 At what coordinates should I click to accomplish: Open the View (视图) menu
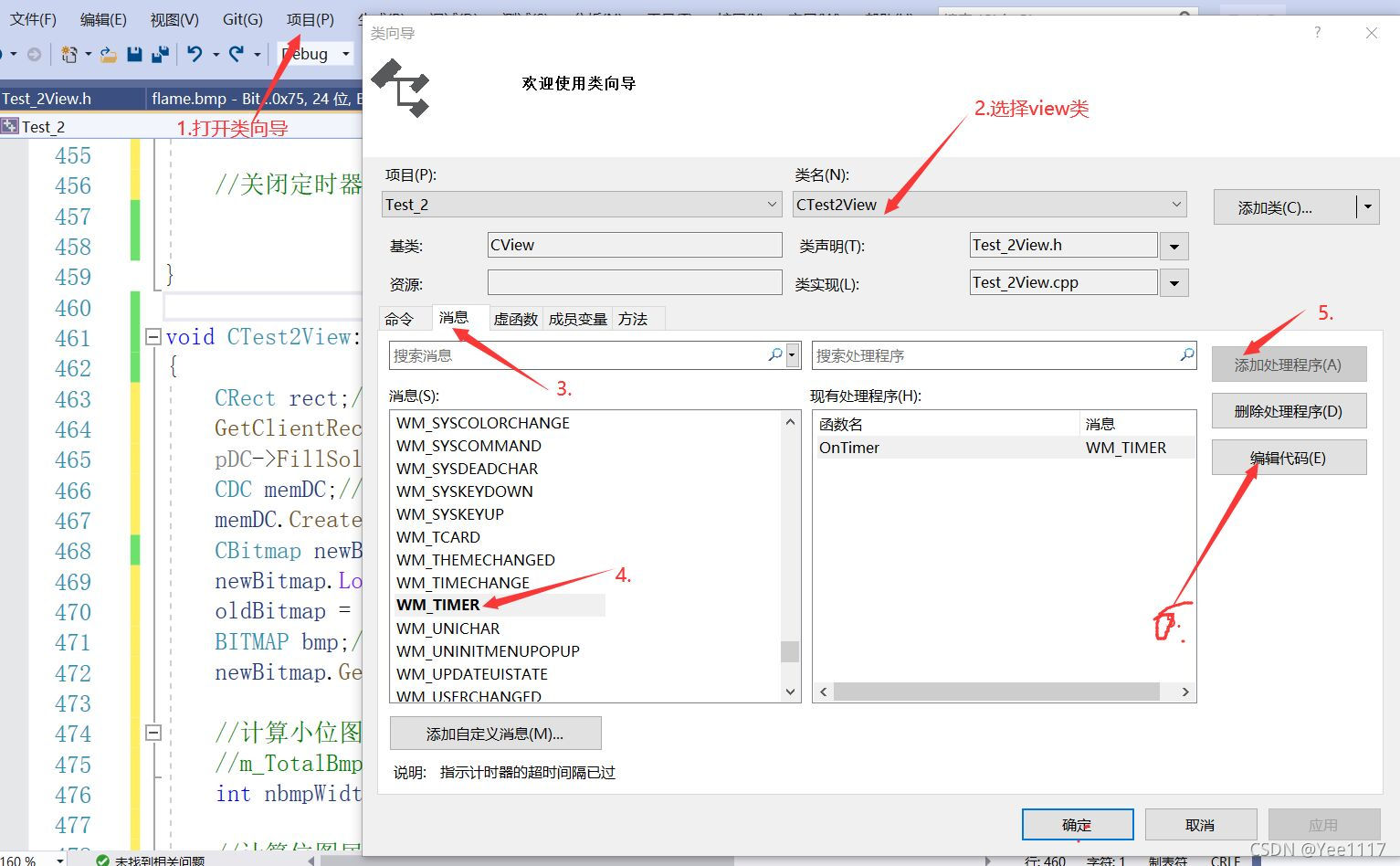tap(174, 19)
